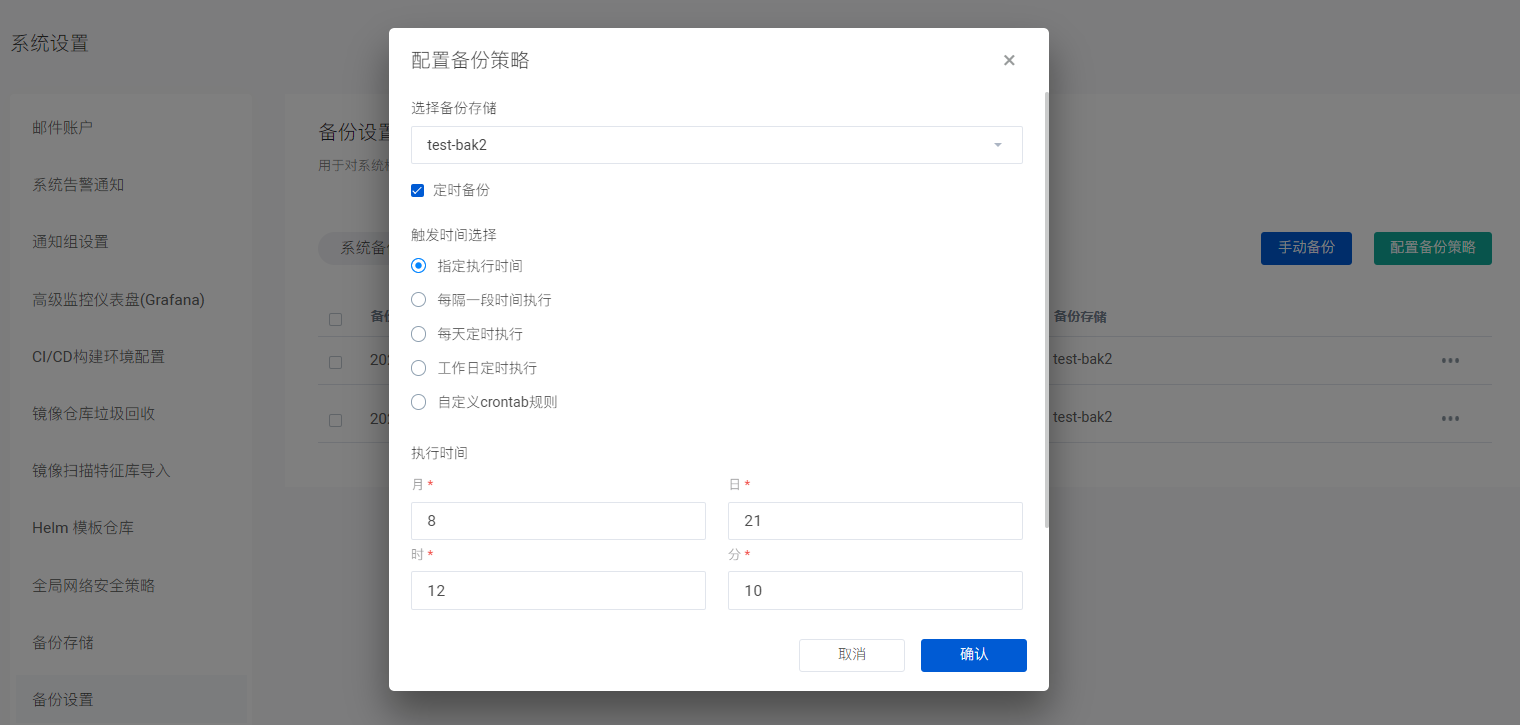Image resolution: width=1520 pixels, height=725 pixels.
Task: Uncheck the 定时备份 checkbox
Action: coord(418,190)
